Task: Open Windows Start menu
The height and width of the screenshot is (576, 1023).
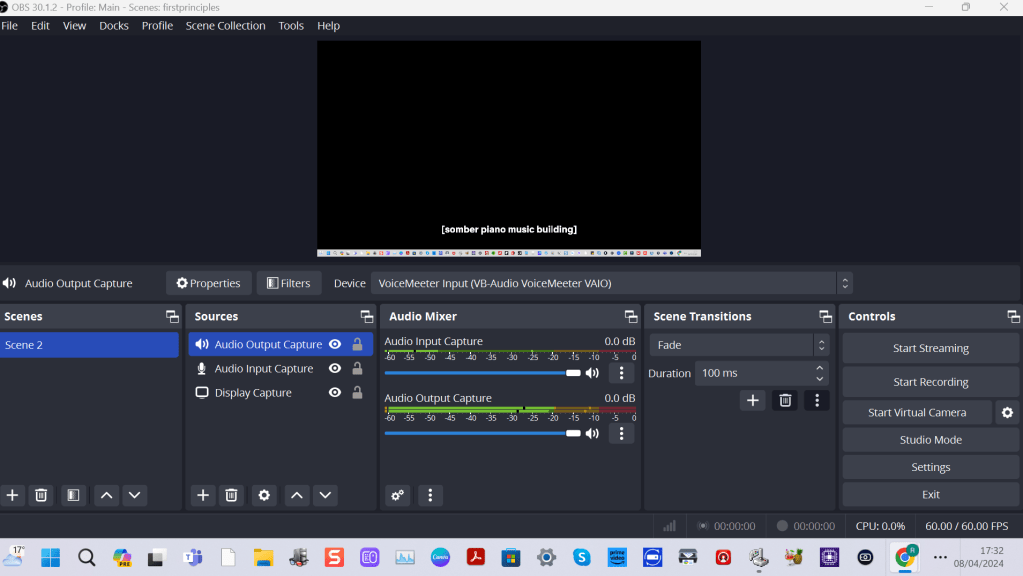Action: 50,557
